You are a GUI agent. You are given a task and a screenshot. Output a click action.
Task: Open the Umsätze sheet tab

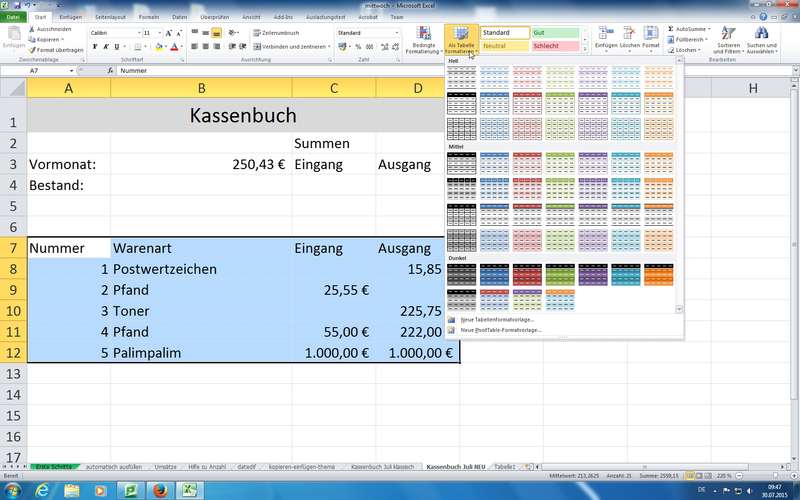(x=165, y=467)
